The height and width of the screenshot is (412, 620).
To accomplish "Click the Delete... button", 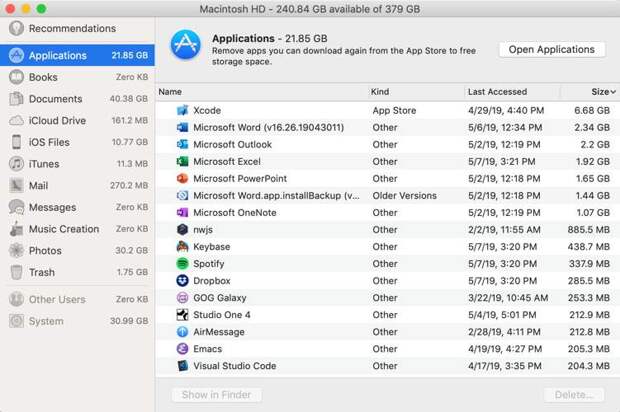I will (x=574, y=395).
